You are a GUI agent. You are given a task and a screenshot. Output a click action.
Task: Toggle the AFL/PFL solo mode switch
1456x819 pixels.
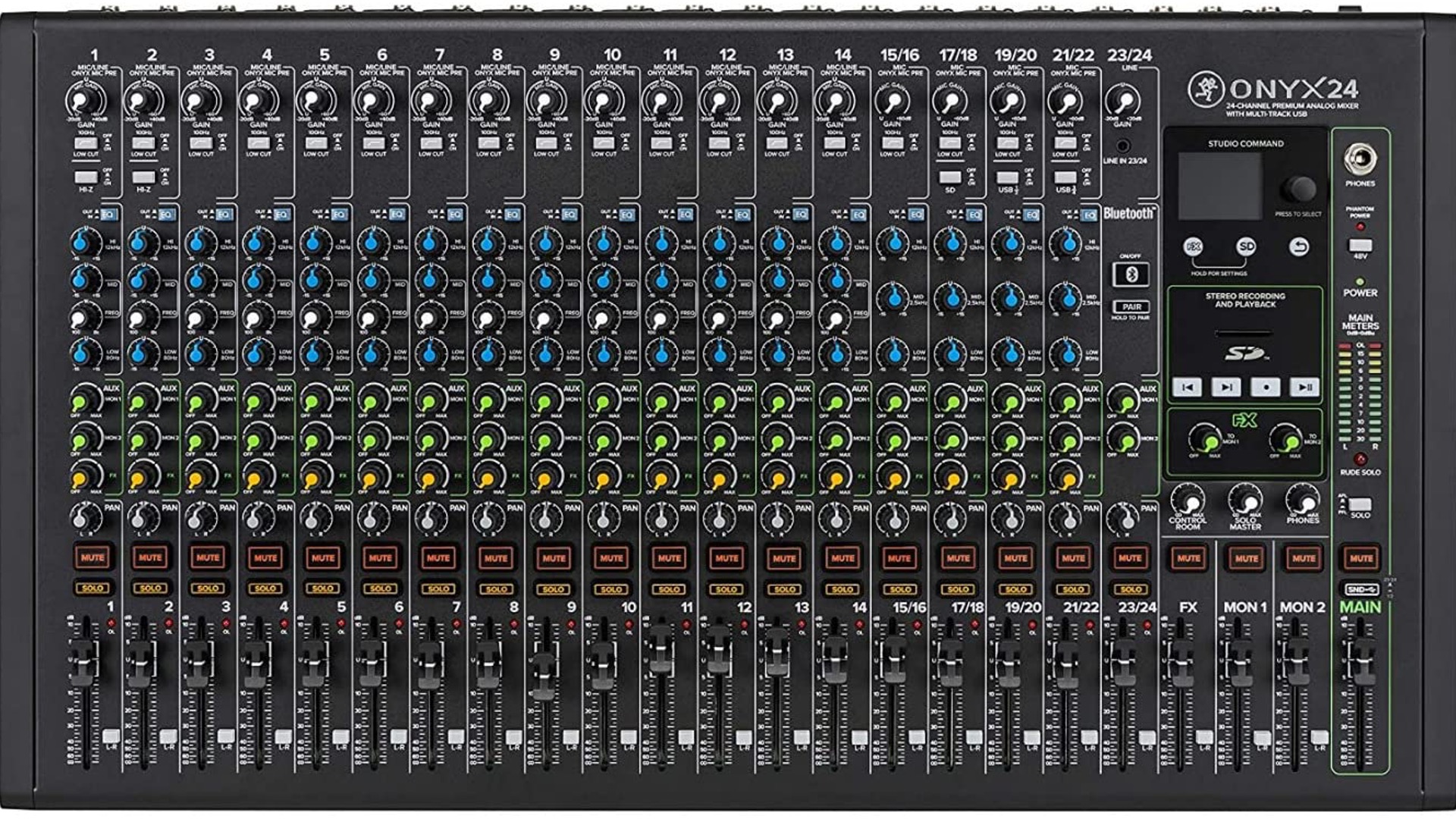click(1360, 504)
